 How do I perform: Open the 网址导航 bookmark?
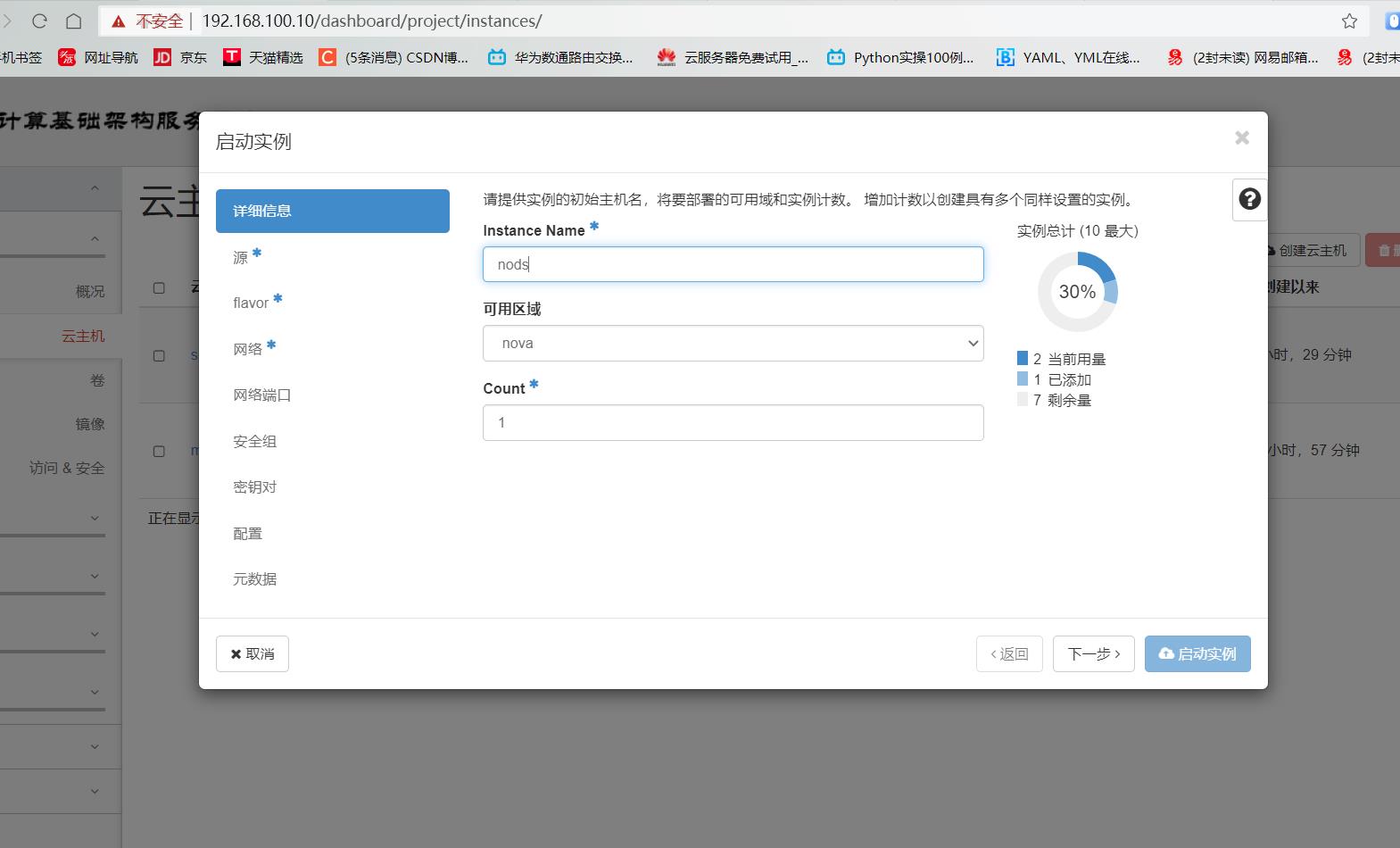98,57
